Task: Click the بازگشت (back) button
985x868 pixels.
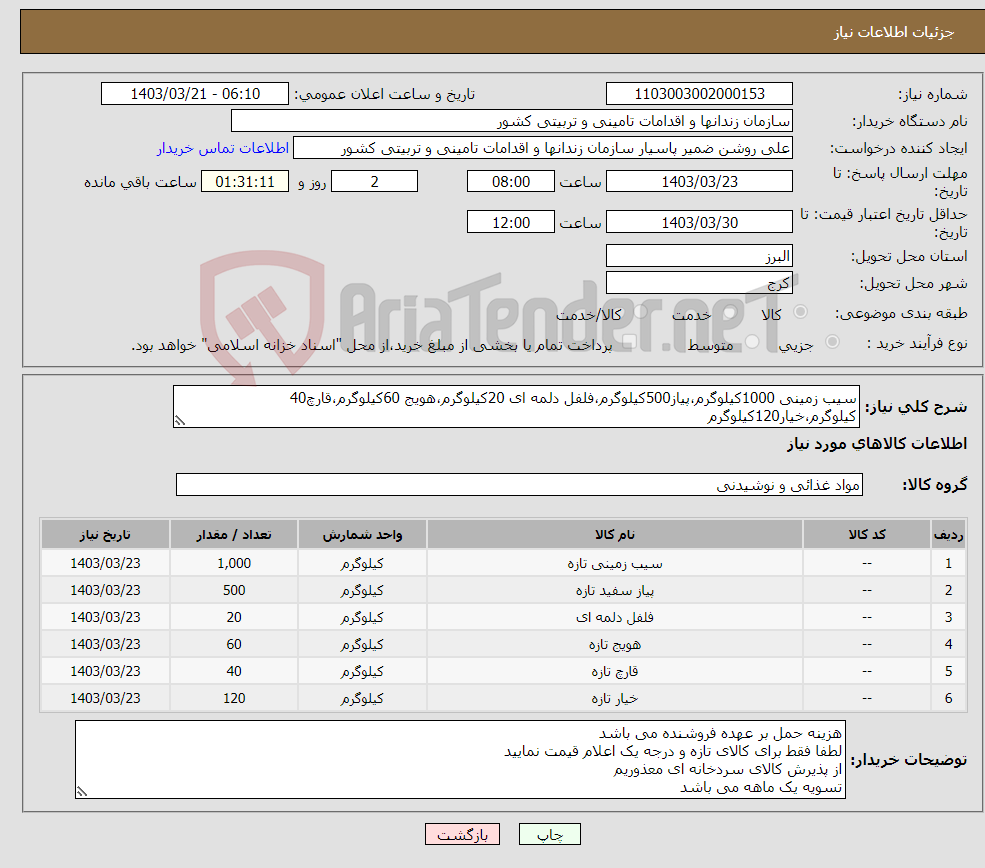Action: click(x=462, y=834)
